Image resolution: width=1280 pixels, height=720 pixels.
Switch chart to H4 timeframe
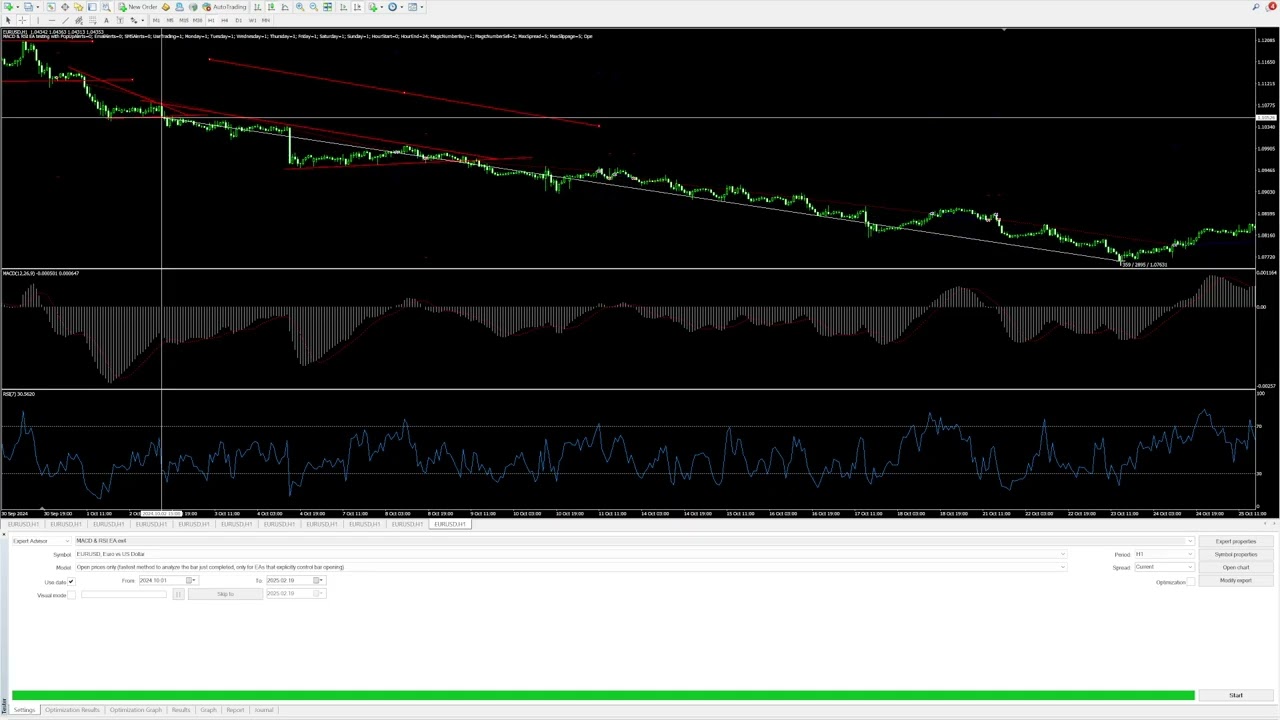click(x=225, y=20)
